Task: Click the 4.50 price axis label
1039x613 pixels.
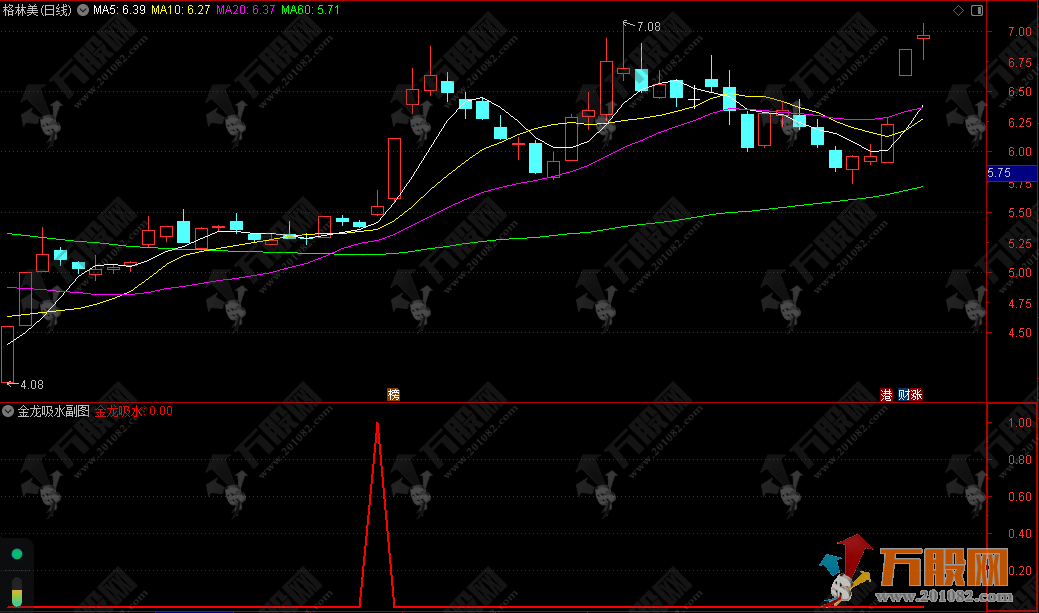Action: click(1020, 333)
